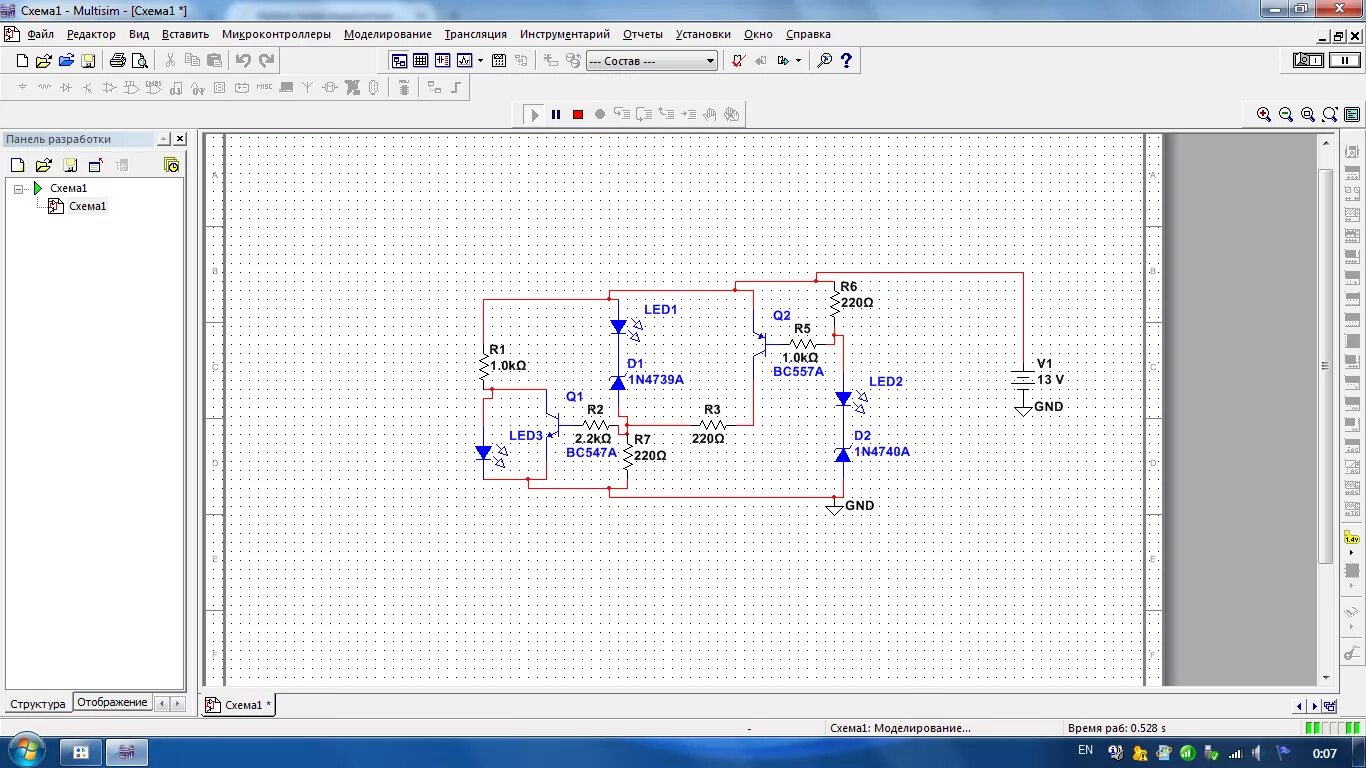Zoom in with the plus magnifier icon
The width and height of the screenshot is (1366, 768).
tap(1264, 114)
